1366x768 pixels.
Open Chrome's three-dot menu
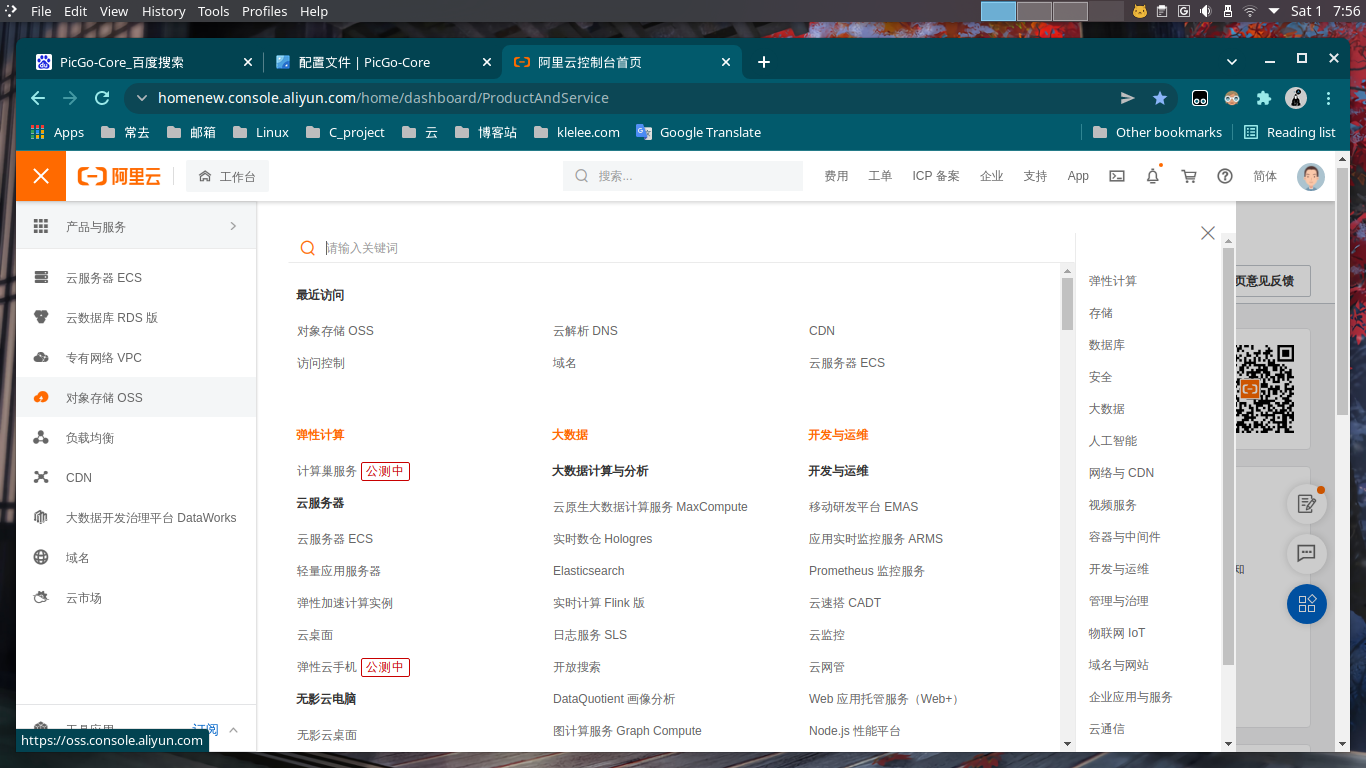click(x=1328, y=98)
